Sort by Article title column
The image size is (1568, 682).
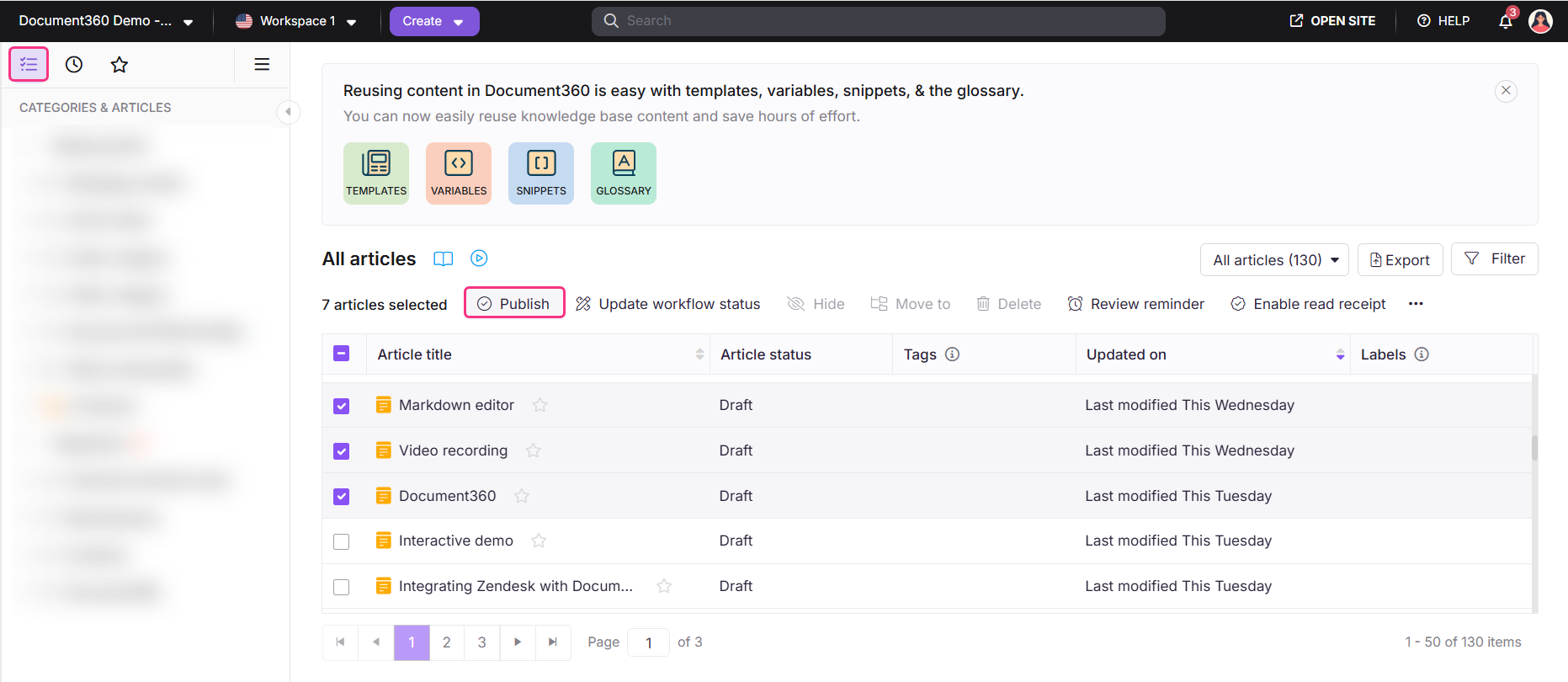pyautogui.click(x=699, y=354)
